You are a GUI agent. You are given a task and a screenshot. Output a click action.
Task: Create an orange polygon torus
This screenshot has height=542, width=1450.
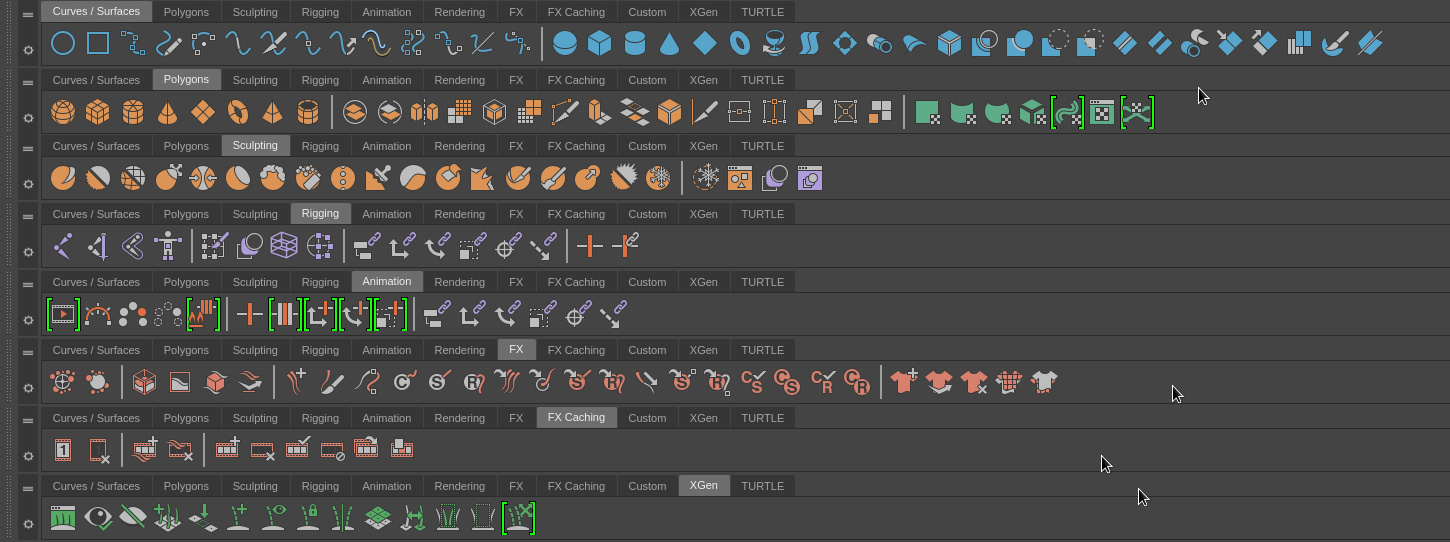238,111
